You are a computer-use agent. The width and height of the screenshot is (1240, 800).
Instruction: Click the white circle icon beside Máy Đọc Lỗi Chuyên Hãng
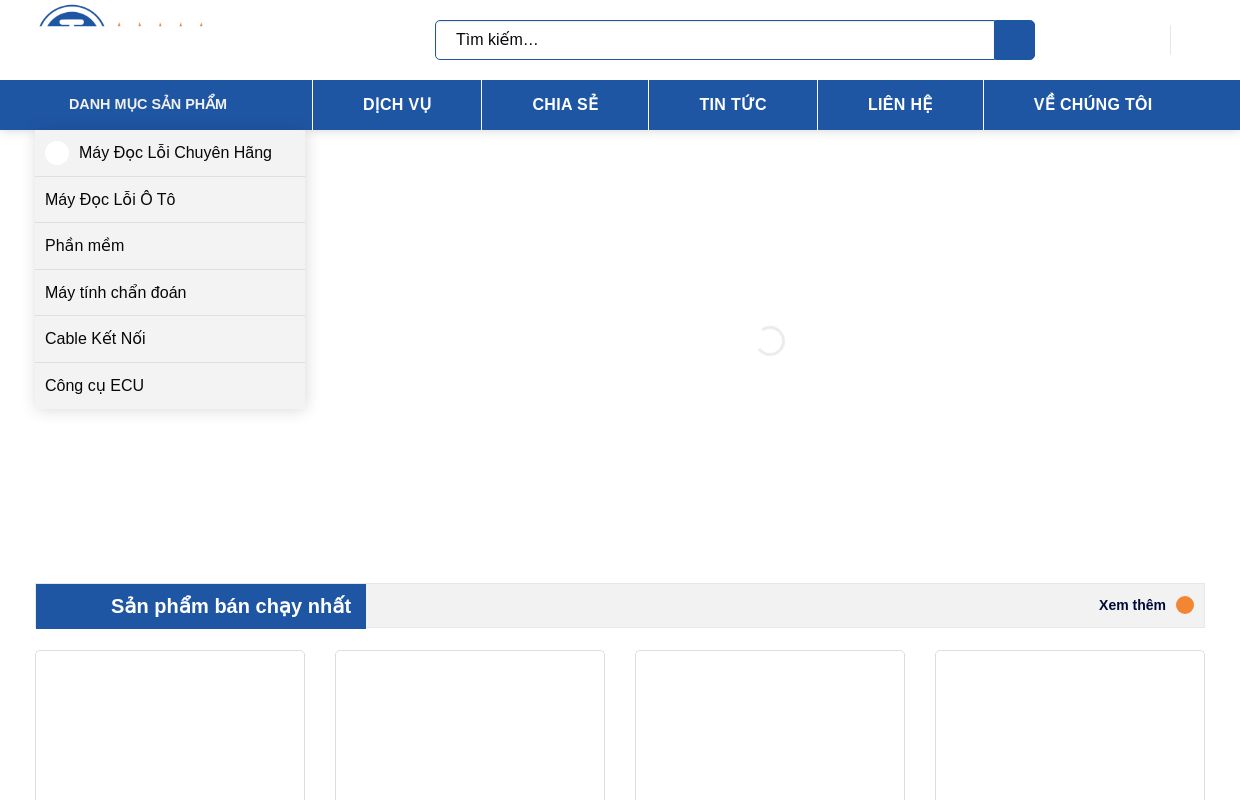pos(57,153)
